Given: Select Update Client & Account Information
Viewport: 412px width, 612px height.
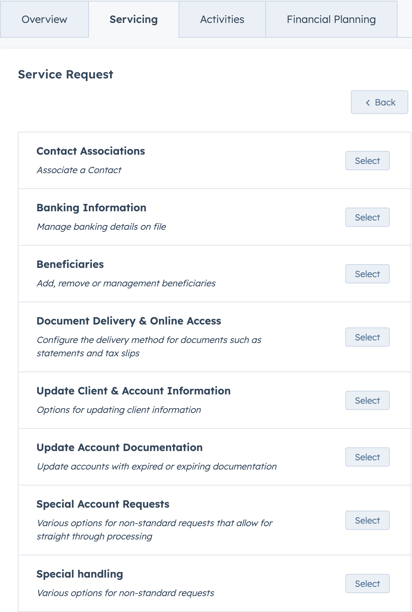Looking at the screenshot, I should [367, 400].
